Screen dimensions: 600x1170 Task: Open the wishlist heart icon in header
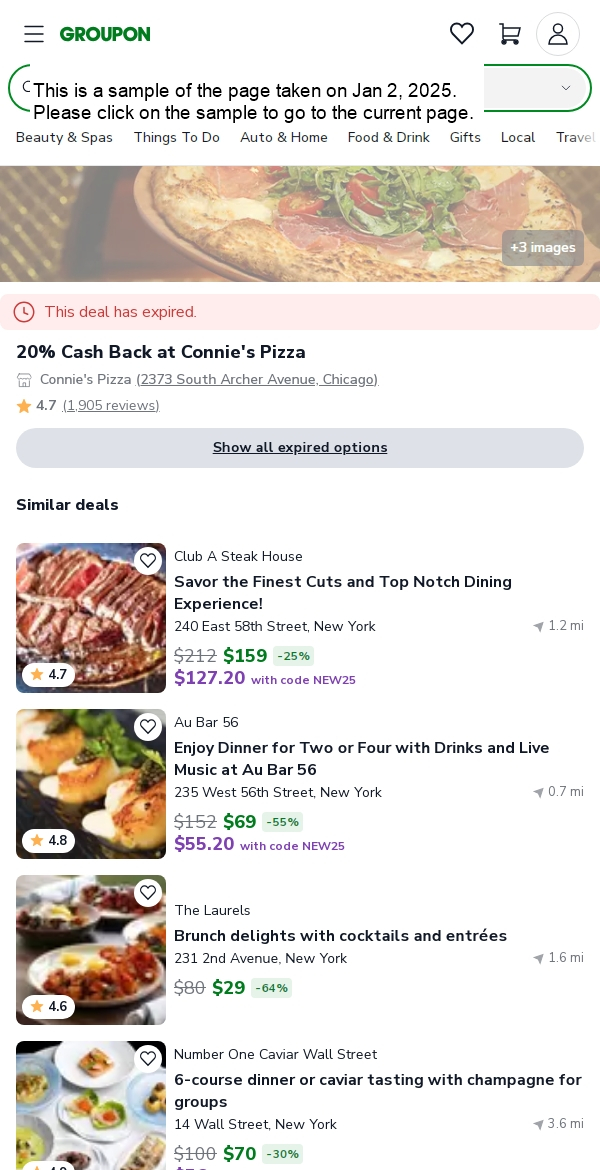pos(462,34)
